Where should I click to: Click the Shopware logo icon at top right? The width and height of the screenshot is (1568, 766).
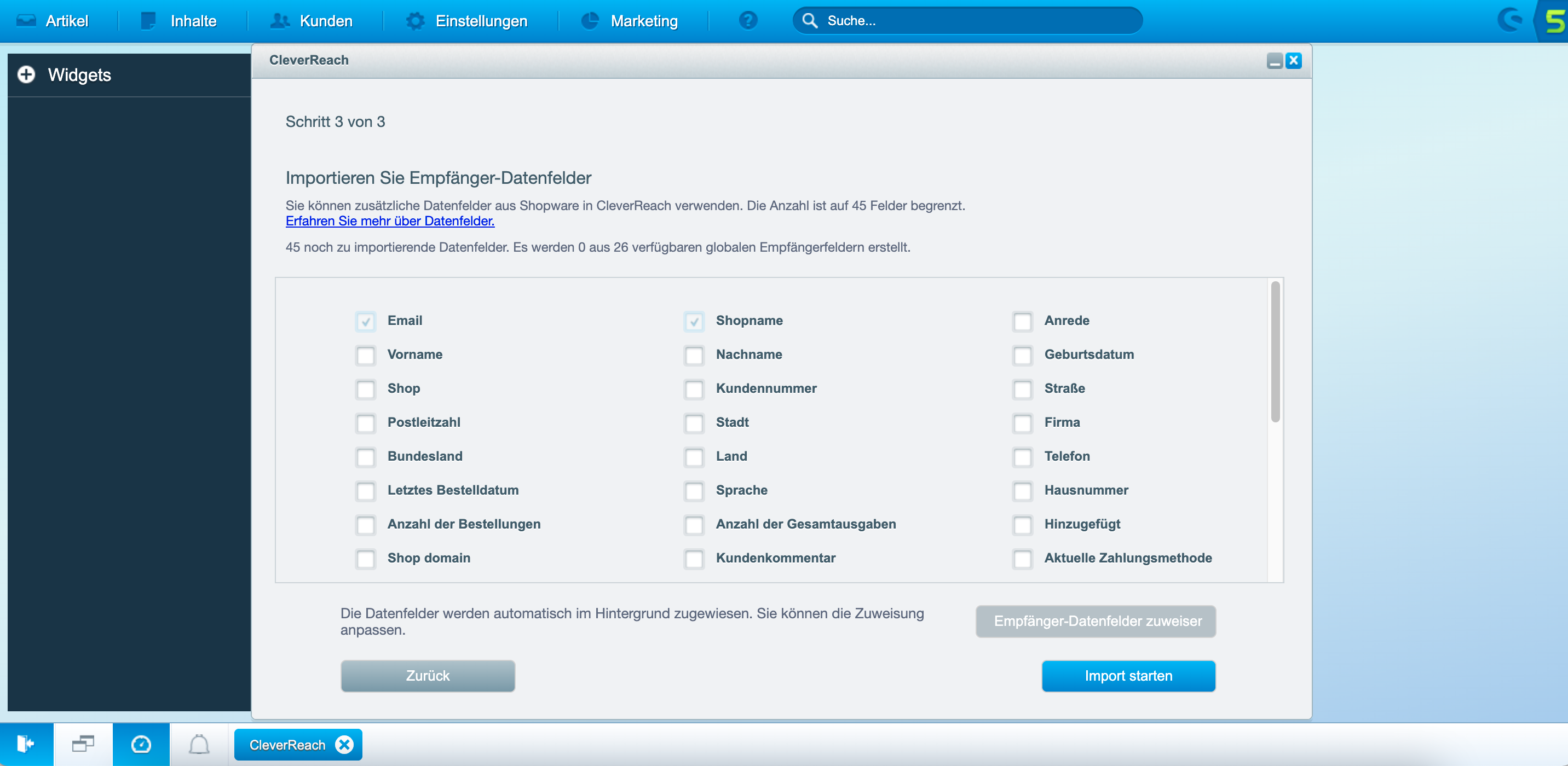pos(1554,21)
